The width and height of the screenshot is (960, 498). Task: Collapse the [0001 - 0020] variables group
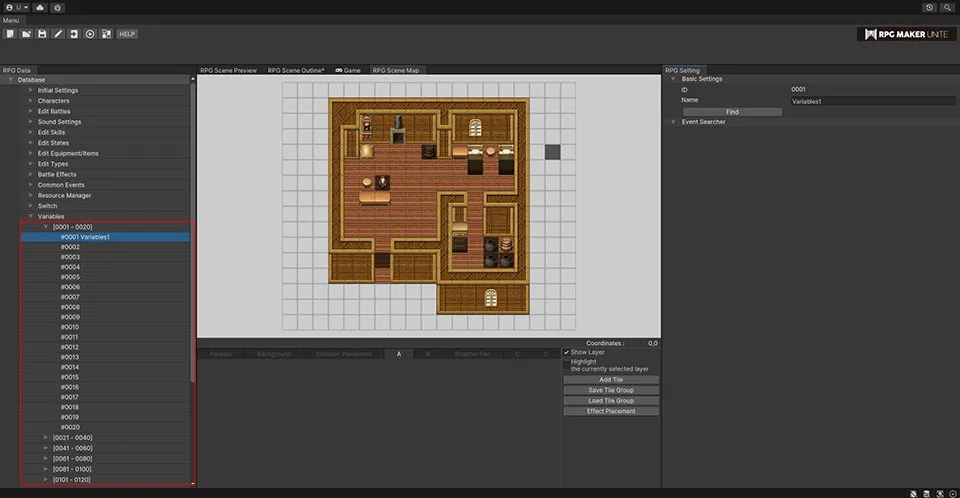pos(46,227)
